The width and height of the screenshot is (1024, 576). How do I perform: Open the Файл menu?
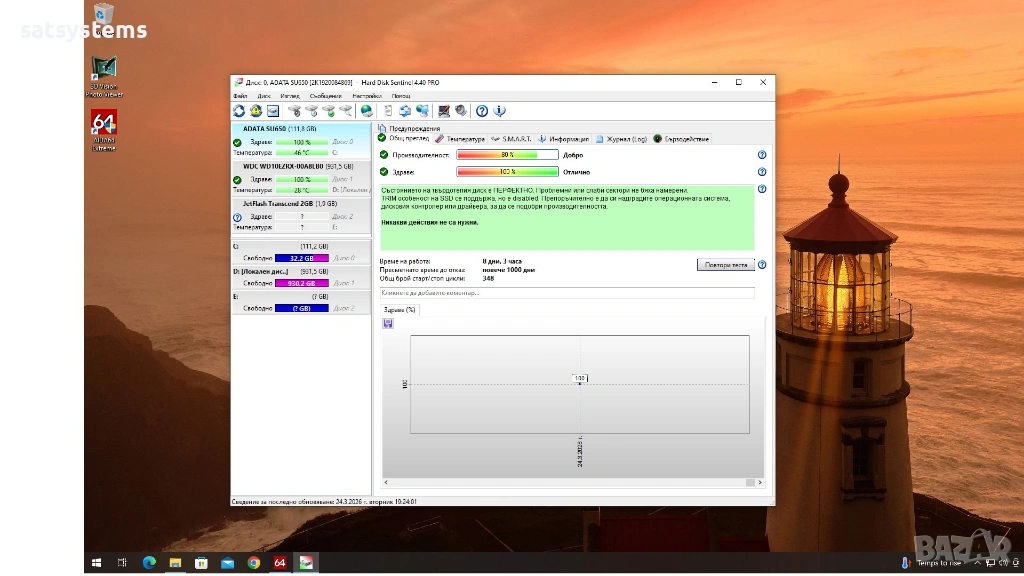(x=240, y=96)
